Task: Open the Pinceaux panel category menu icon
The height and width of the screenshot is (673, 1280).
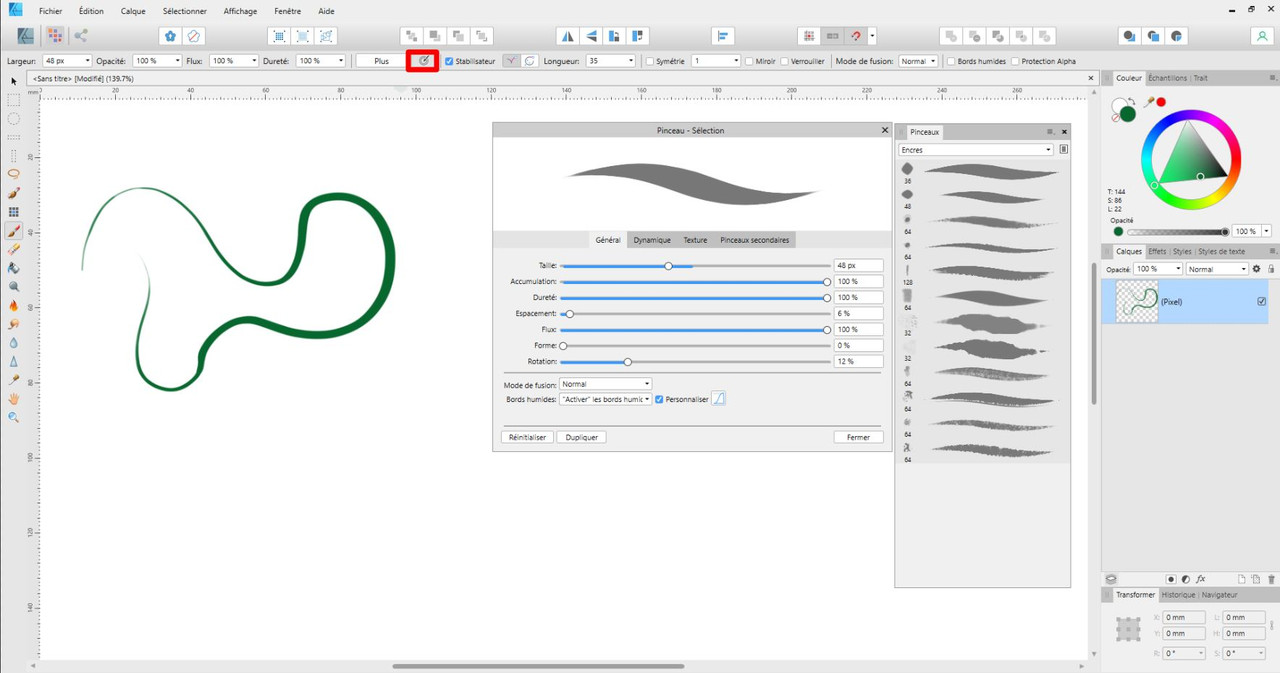Action: click(1063, 150)
